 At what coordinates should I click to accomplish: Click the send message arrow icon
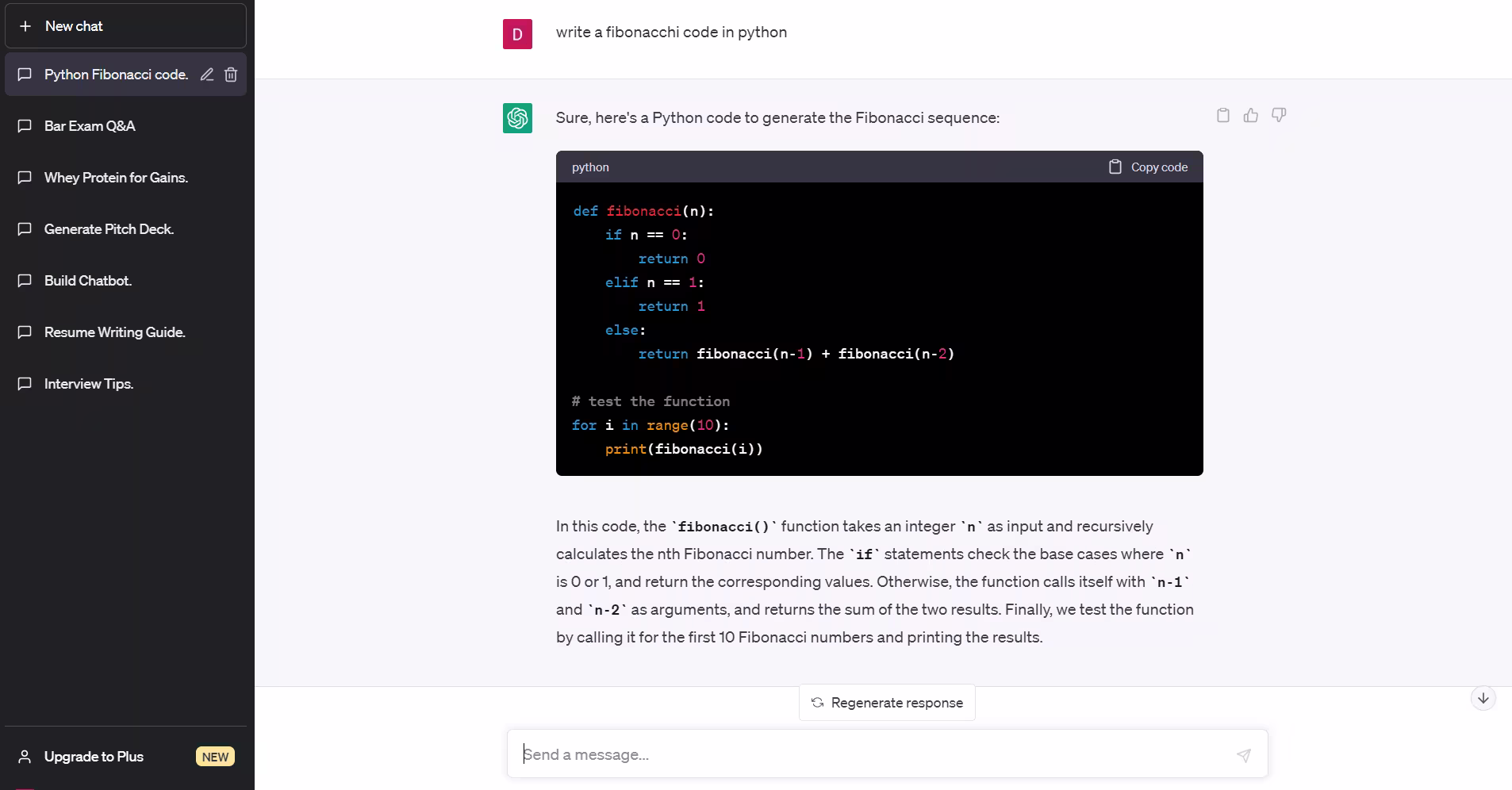[x=1243, y=755]
